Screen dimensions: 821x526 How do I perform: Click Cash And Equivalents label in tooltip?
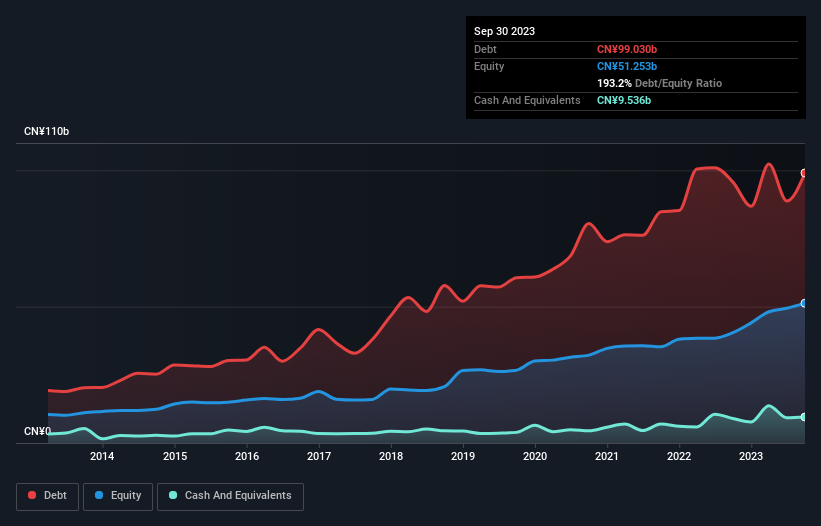pos(527,100)
